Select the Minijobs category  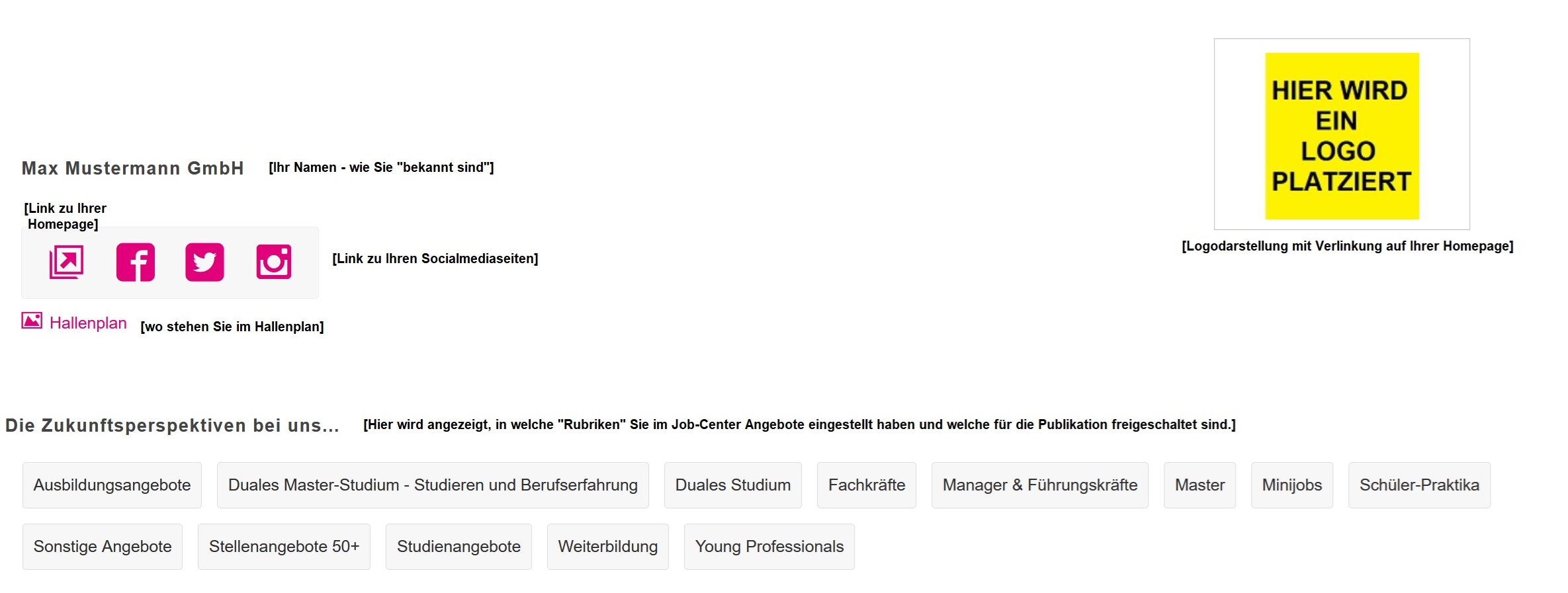[1290, 485]
